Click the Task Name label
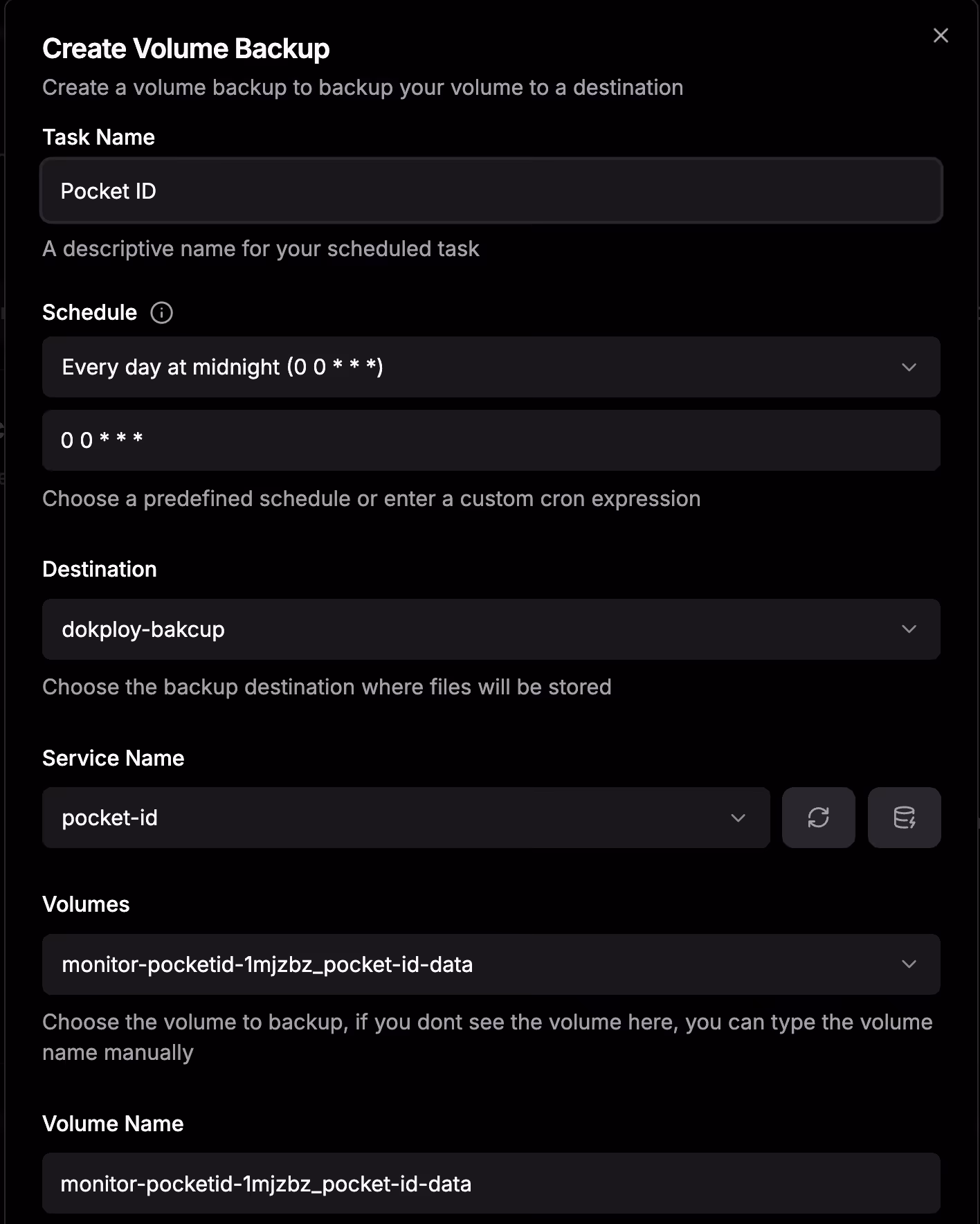The height and width of the screenshot is (1224, 980). [x=98, y=137]
